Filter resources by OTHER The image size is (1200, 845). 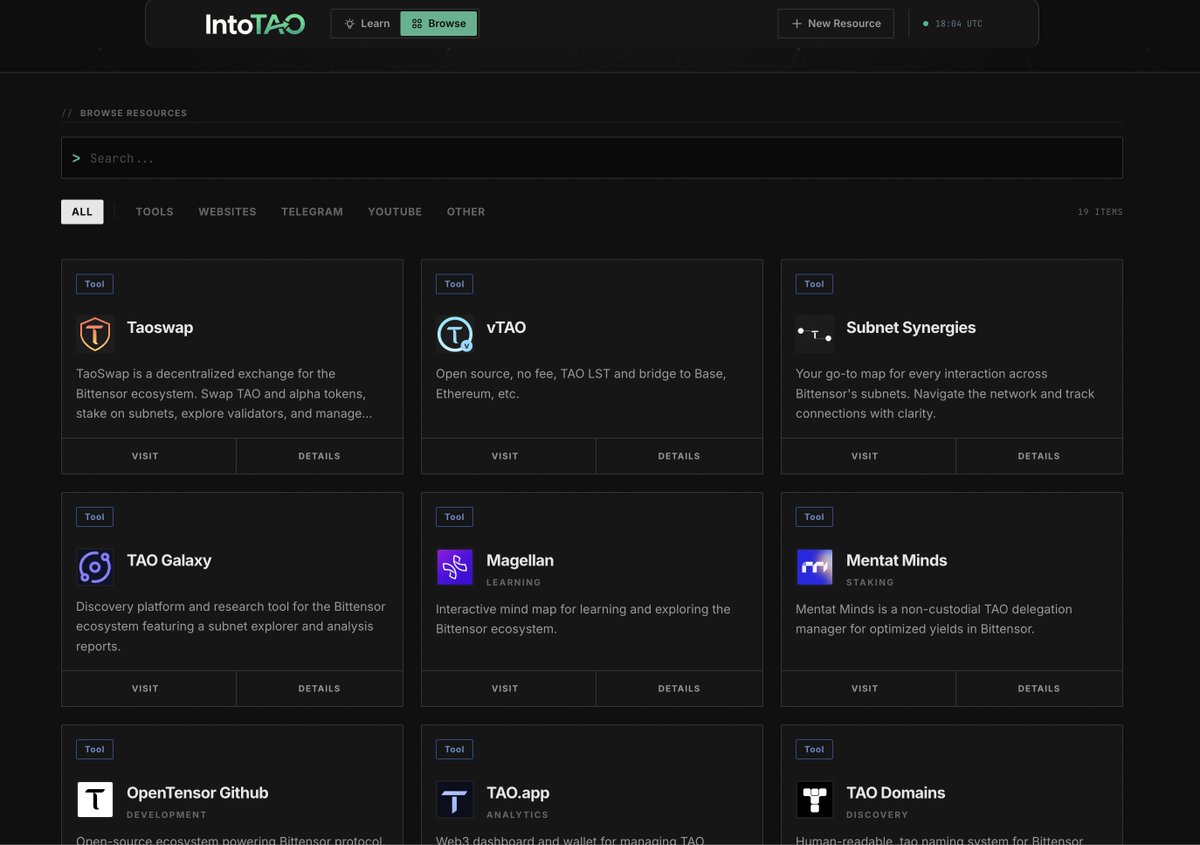coord(466,212)
